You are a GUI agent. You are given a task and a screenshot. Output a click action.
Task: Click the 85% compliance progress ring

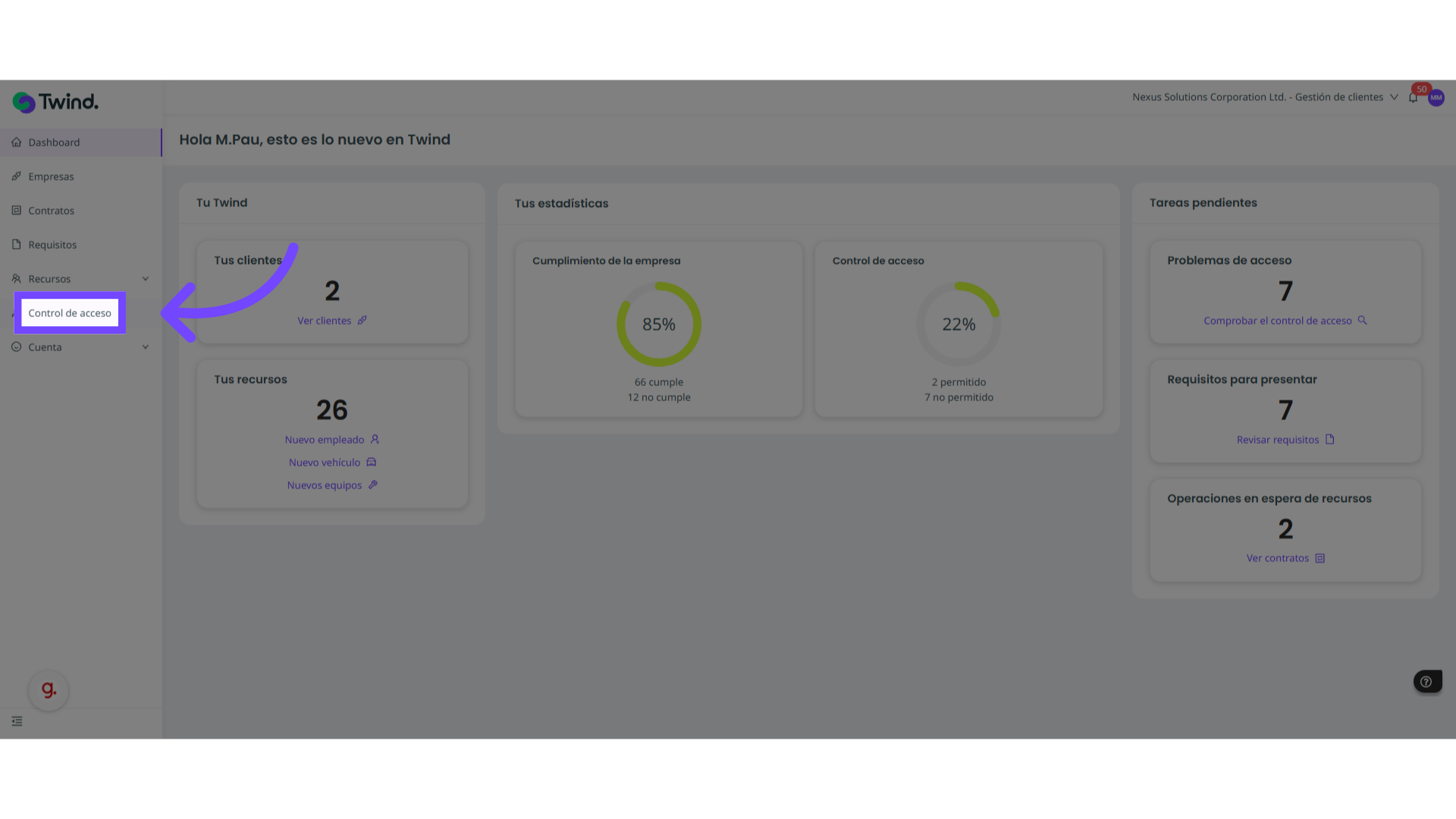[658, 325]
